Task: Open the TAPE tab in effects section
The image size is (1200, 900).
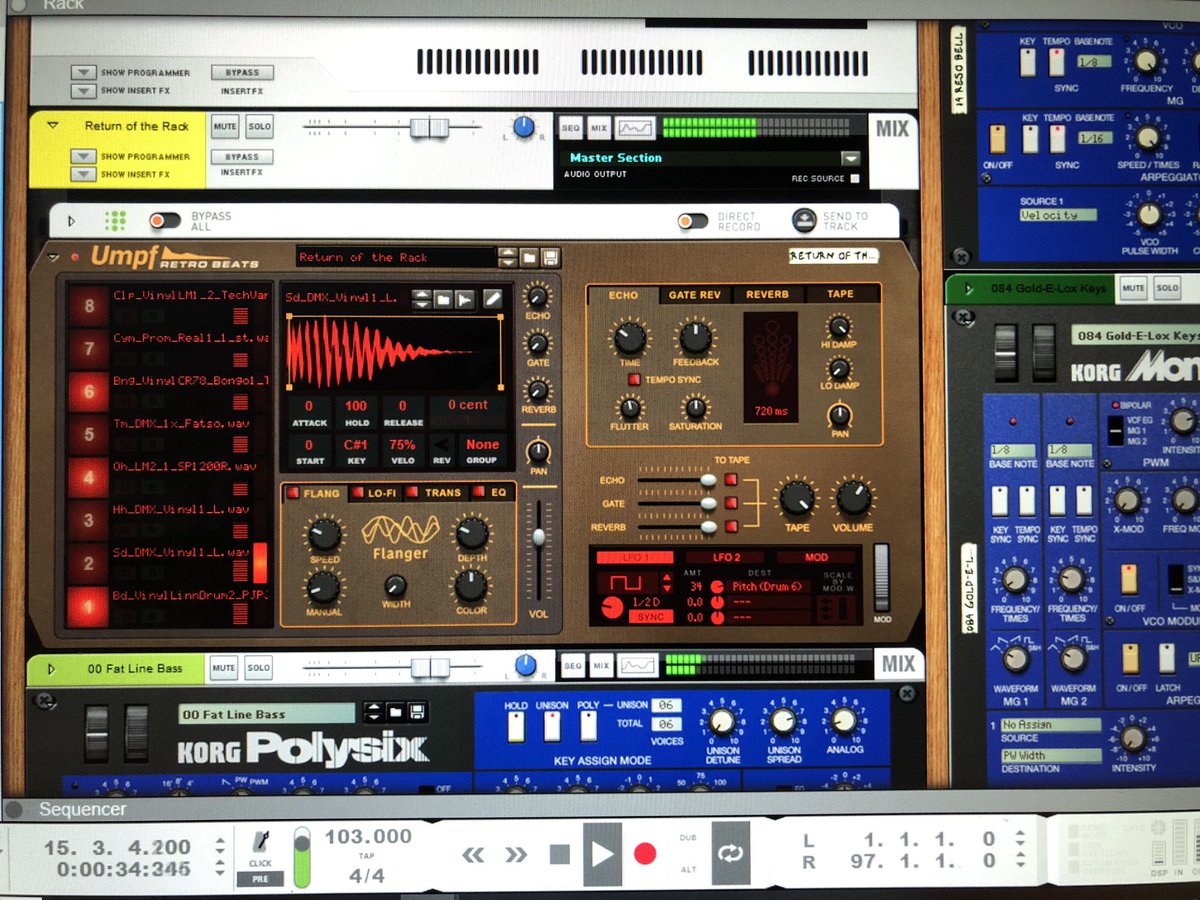Action: [840, 295]
